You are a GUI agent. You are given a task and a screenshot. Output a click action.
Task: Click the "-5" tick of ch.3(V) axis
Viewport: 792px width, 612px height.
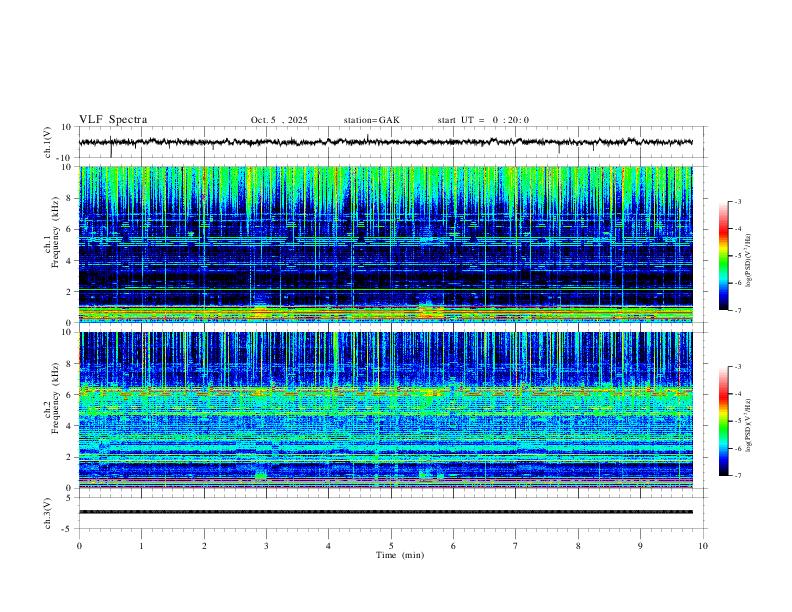(x=67, y=529)
